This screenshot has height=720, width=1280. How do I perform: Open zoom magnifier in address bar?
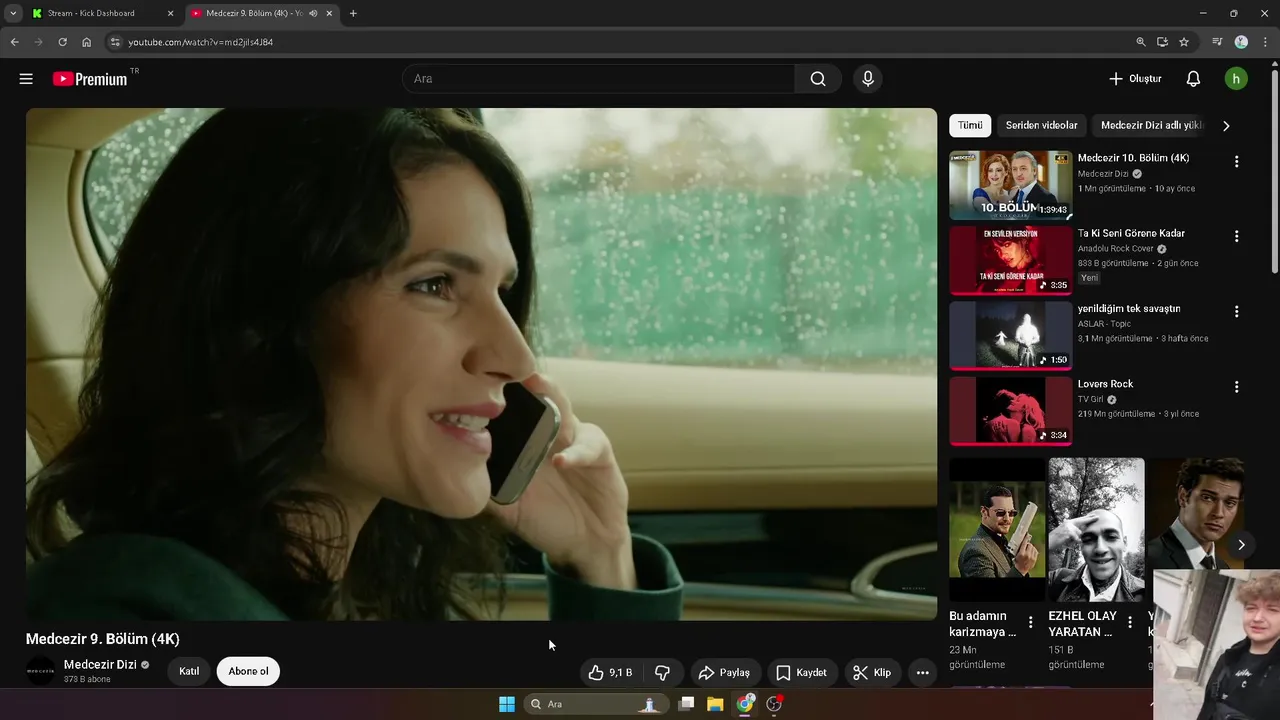[x=1141, y=42]
